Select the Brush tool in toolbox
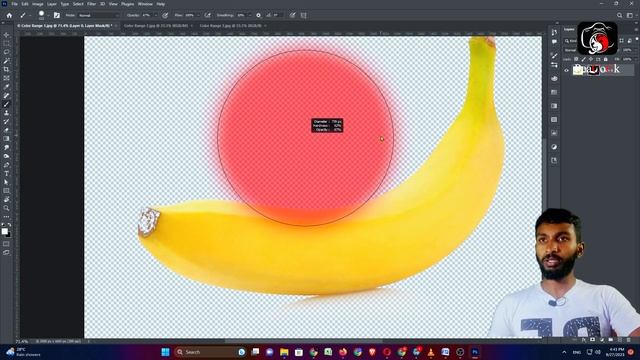 pos(7,104)
